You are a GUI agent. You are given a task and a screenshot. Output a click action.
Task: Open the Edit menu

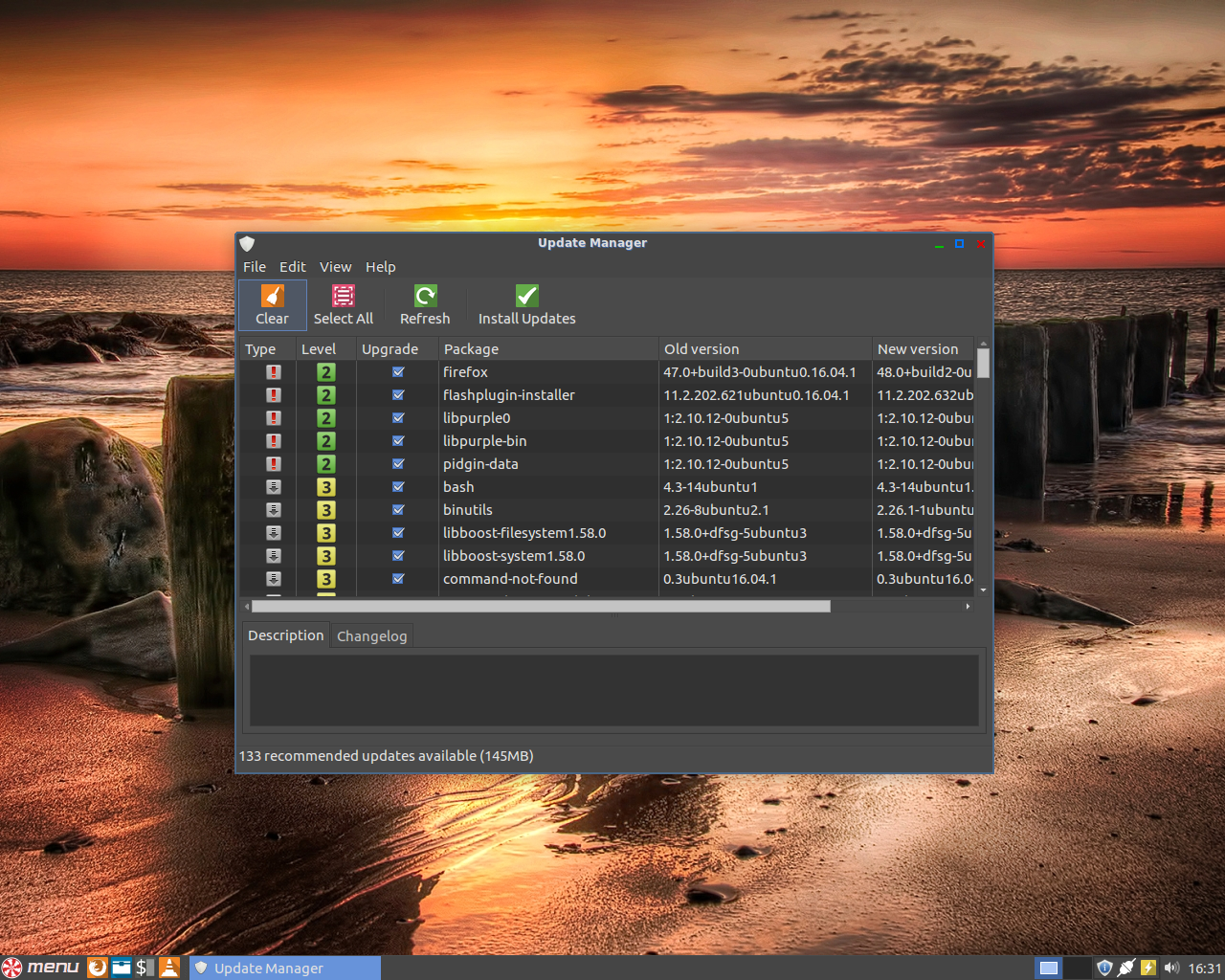(293, 267)
